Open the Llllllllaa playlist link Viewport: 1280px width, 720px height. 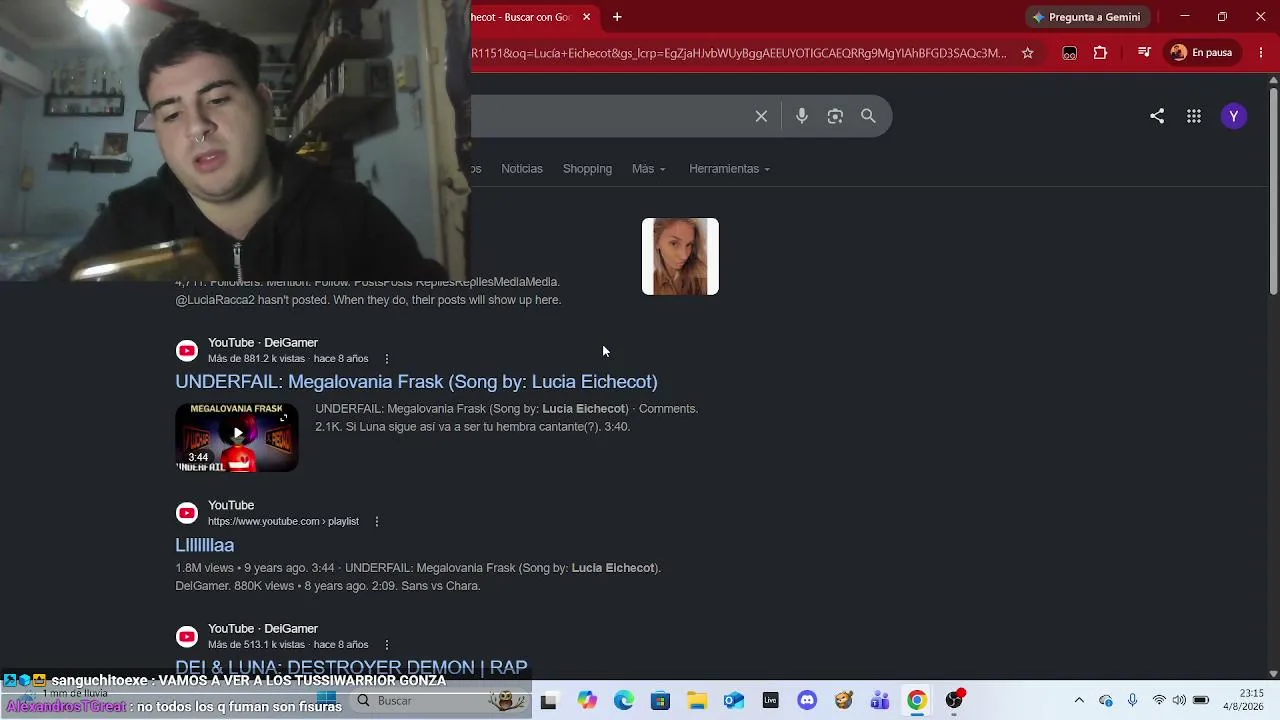click(x=205, y=545)
